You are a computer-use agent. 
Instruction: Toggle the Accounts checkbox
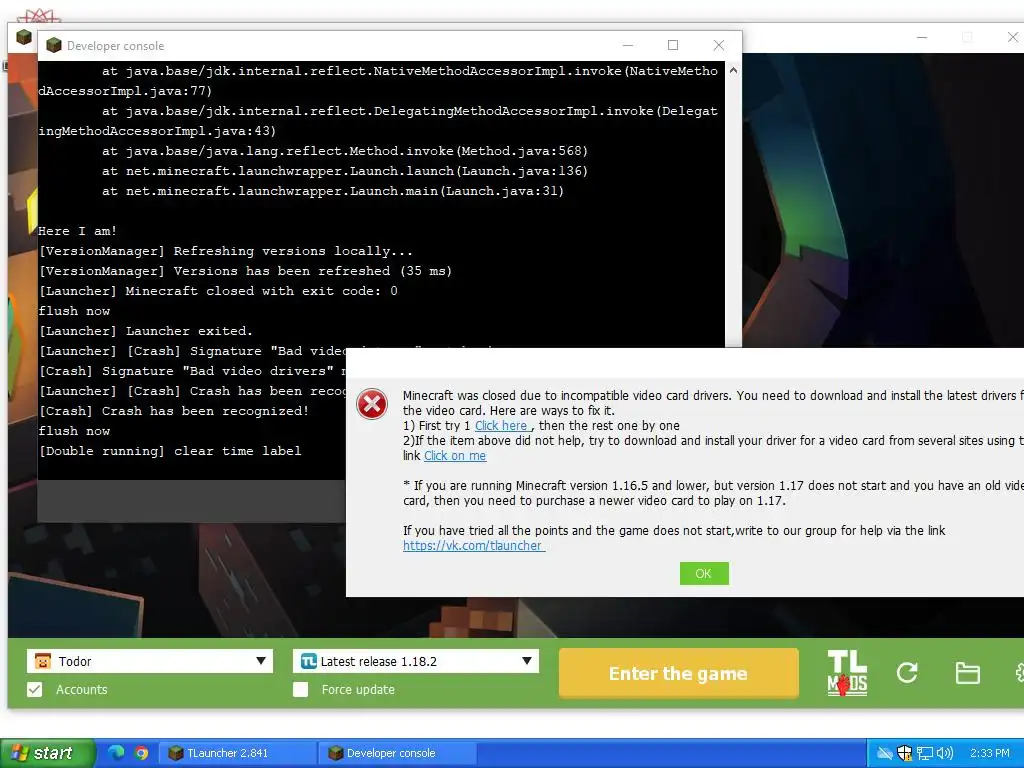pos(35,690)
